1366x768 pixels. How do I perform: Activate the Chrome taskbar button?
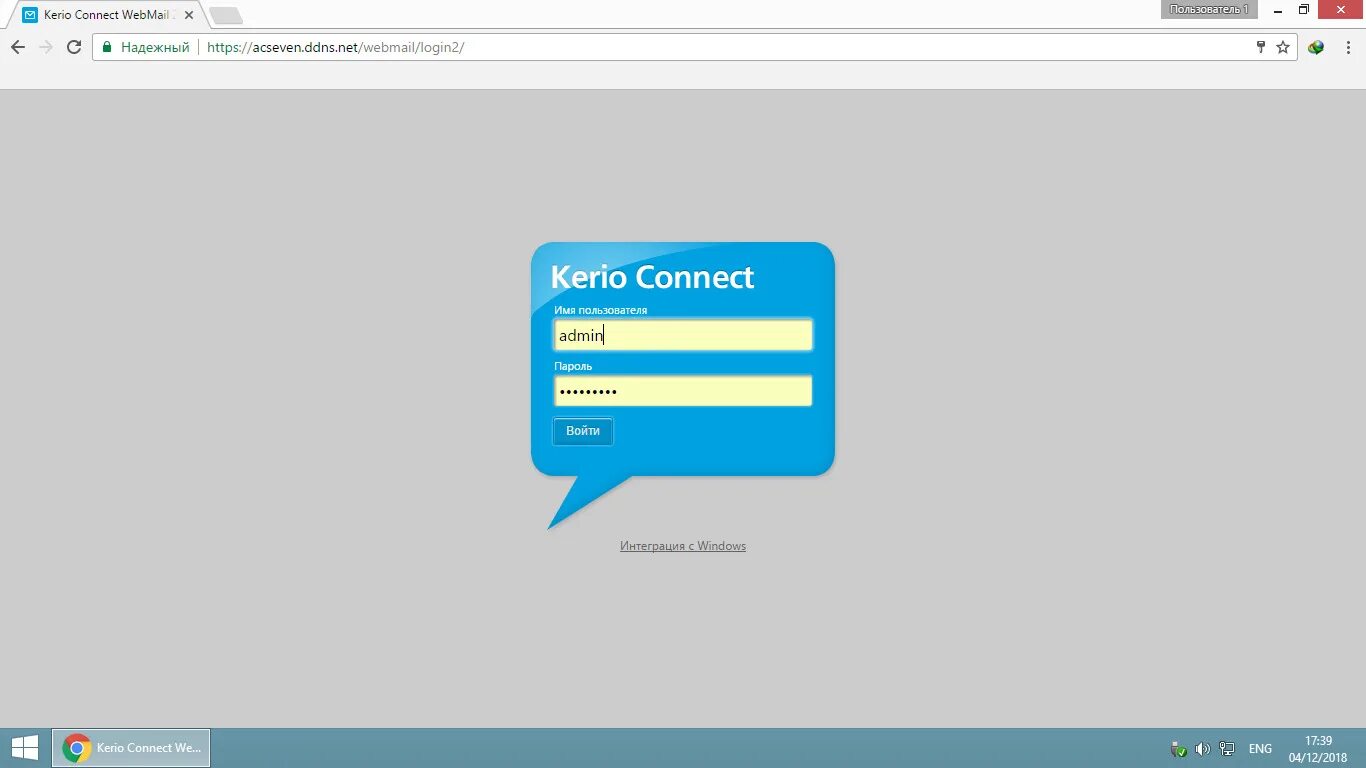(131, 748)
